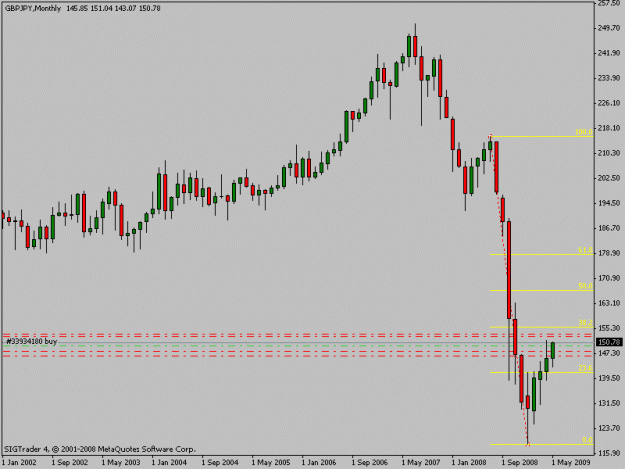
Task: Click the 170.90 price axis label
Action: 609,278
